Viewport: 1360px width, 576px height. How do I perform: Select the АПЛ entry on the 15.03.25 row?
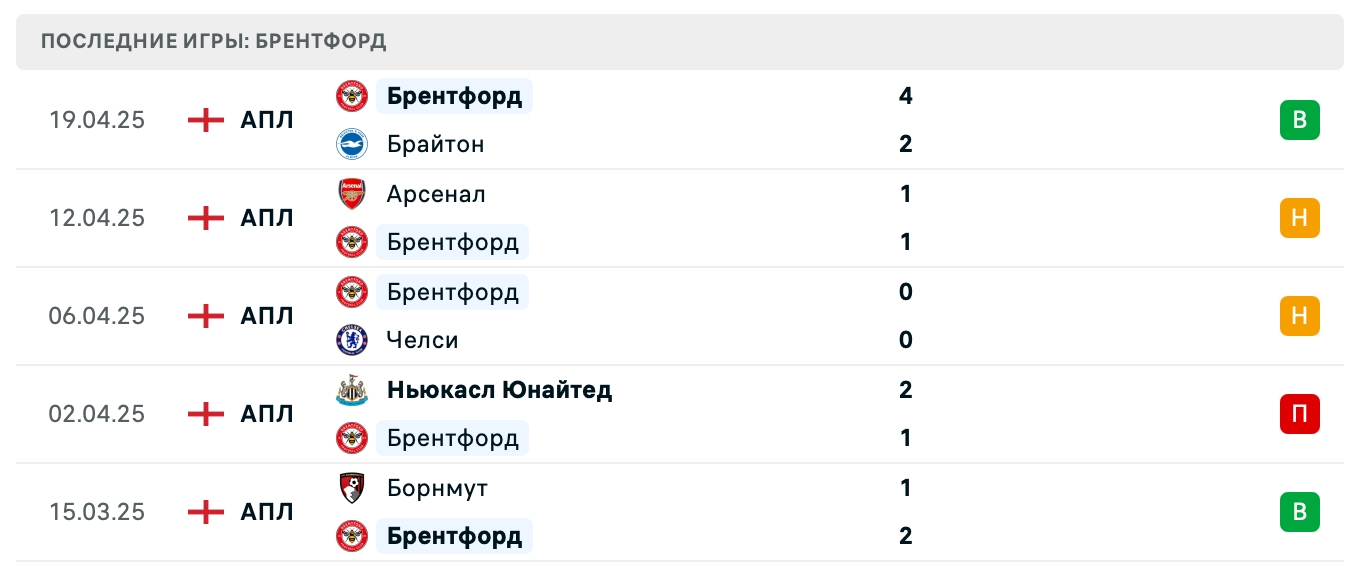coord(267,512)
